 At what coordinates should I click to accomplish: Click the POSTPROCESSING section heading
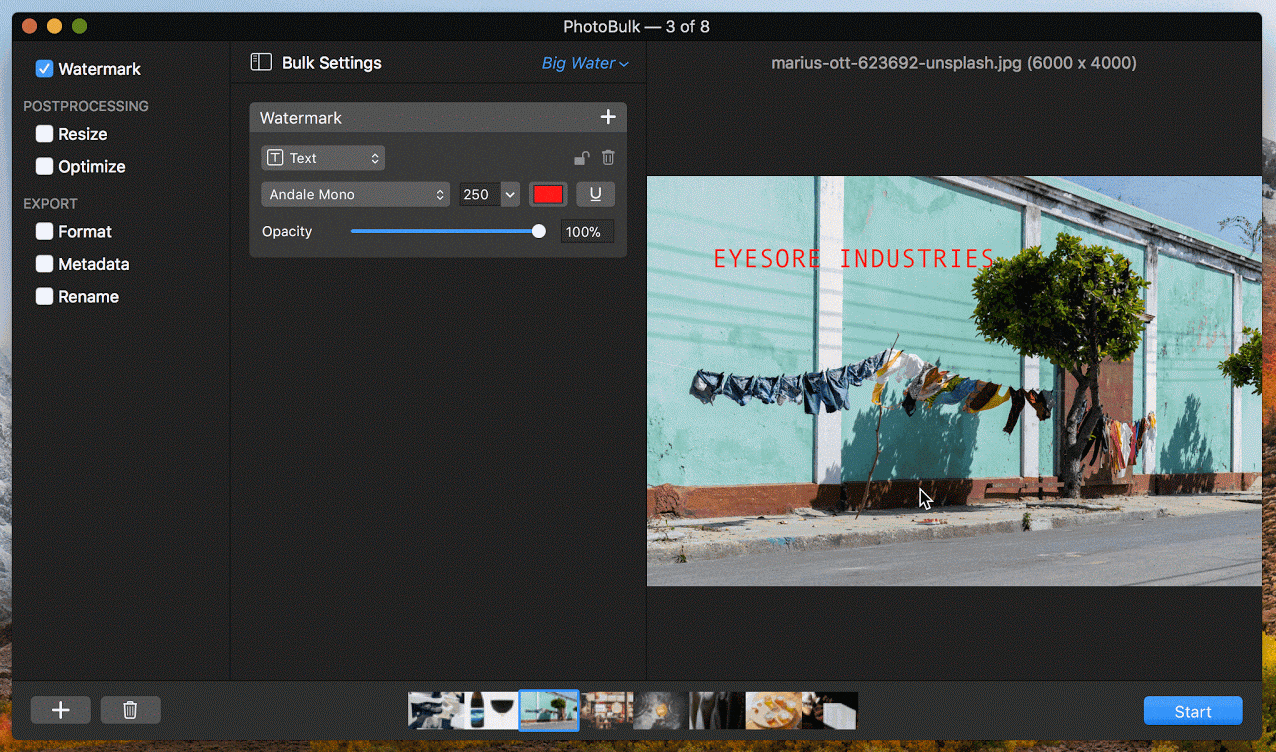tap(86, 106)
